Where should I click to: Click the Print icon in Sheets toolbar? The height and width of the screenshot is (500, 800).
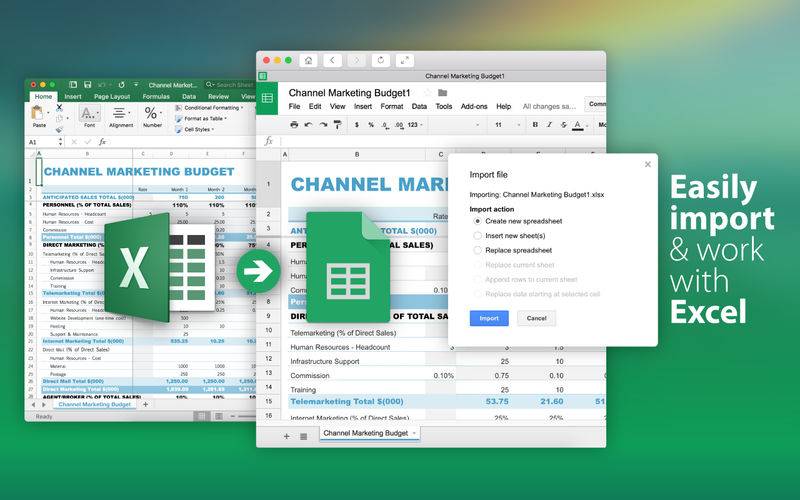(x=294, y=124)
